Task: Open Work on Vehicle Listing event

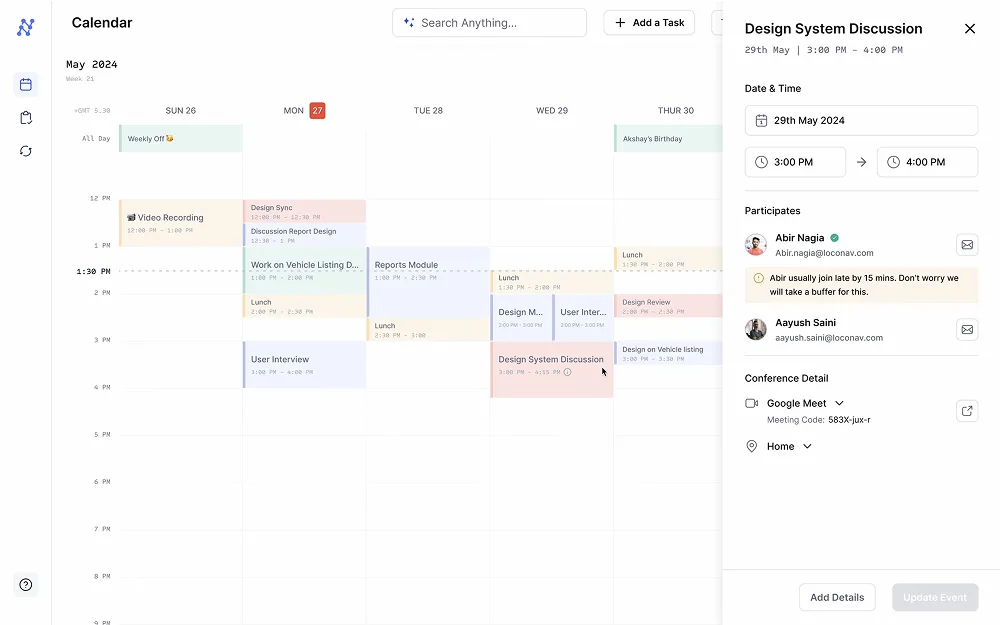Action: 304,270
